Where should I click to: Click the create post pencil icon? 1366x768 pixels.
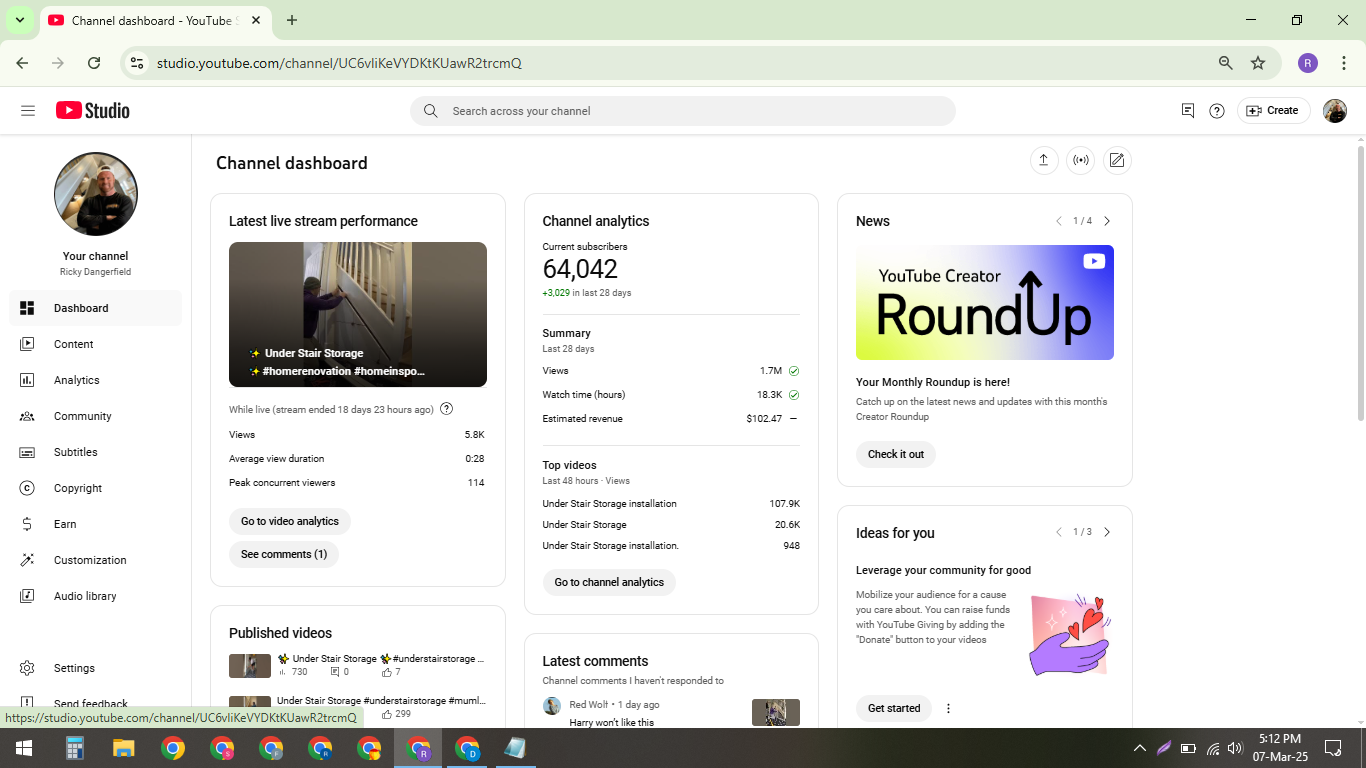pos(1117,160)
